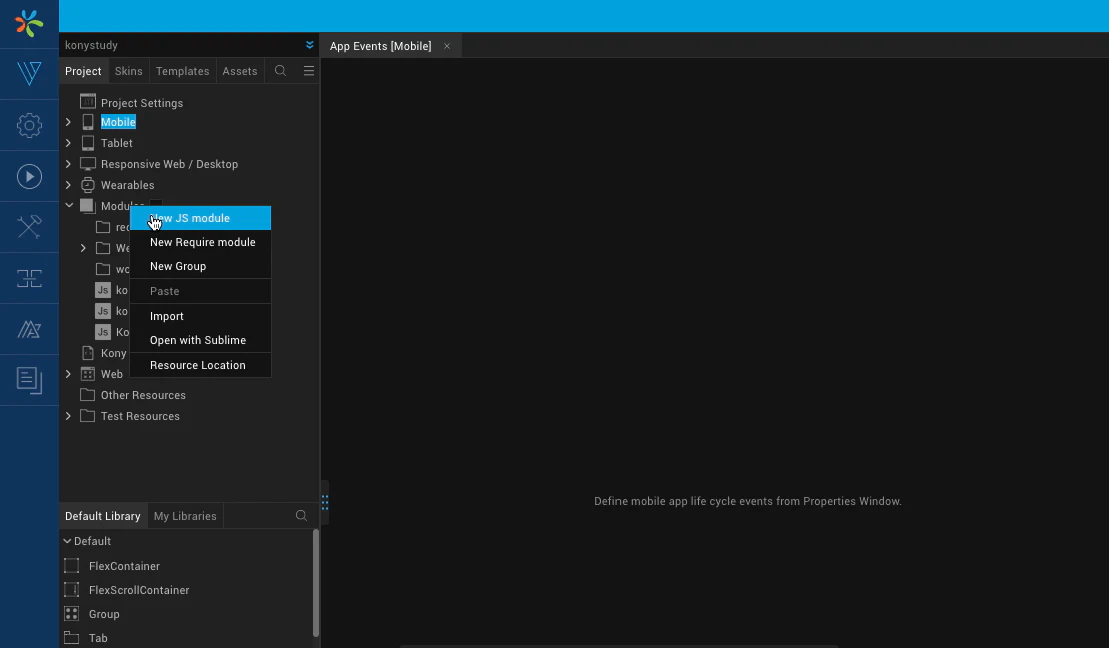Select the Tab widget icon
The height and width of the screenshot is (648, 1109).
tap(71, 638)
